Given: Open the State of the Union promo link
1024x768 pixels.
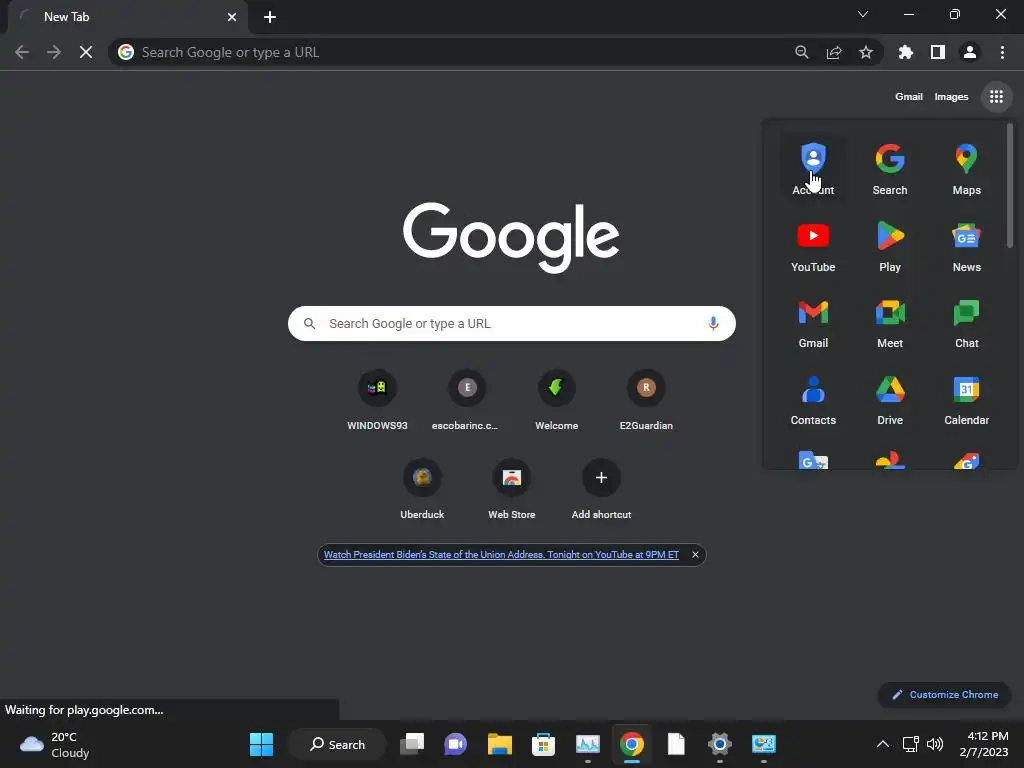Looking at the screenshot, I should tap(501, 554).
